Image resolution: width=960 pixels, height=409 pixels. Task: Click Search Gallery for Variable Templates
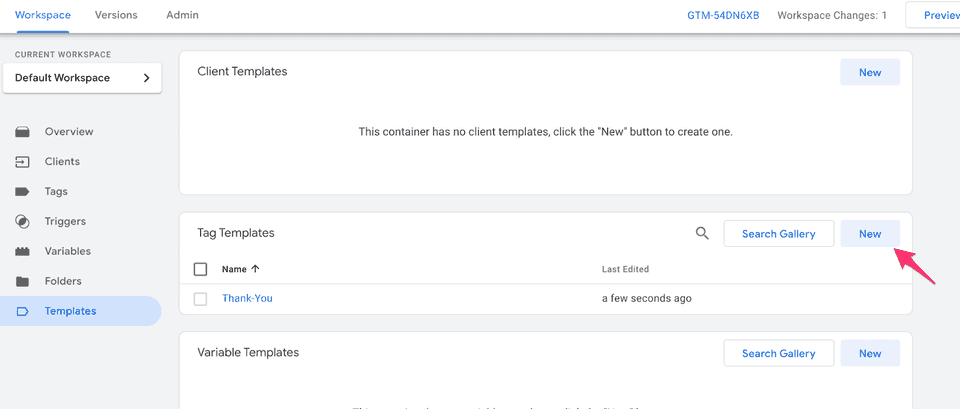[x=778, y=353]
